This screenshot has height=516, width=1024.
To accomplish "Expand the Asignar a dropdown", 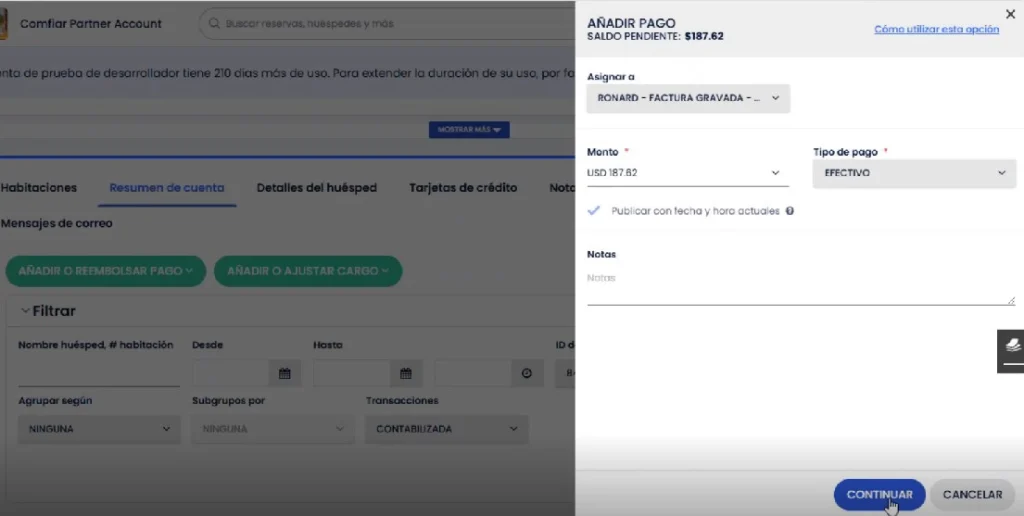I will [688, 98].
